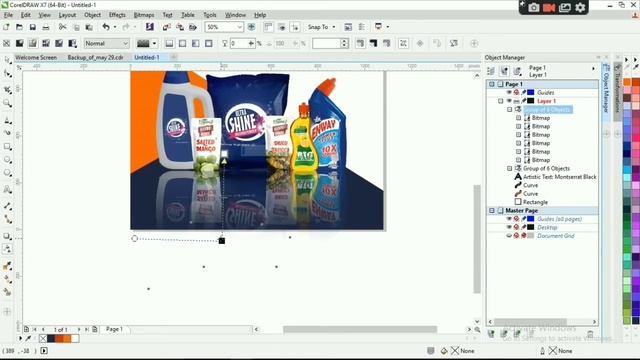Click the screen recorder camera icon
The width and height of the screenshot is (640, 360).
click(x=533, y=7)
